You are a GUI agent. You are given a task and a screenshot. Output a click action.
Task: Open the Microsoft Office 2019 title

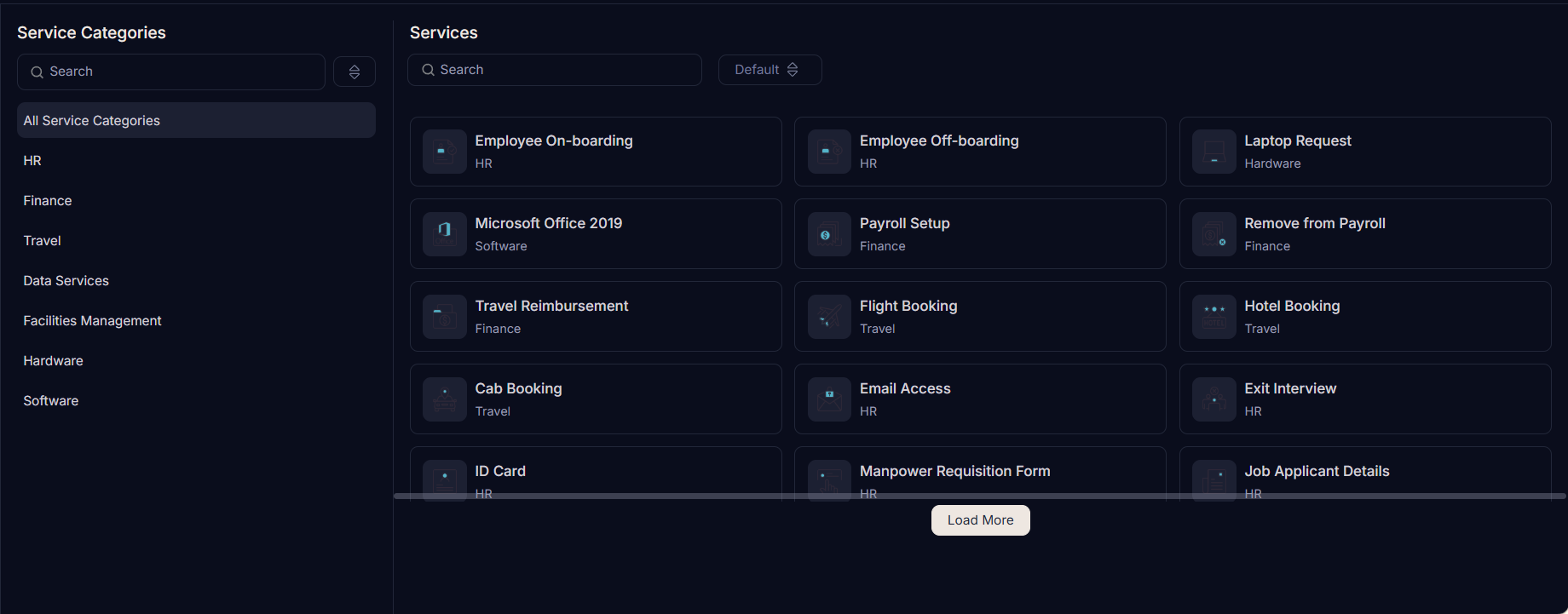point(549,223)
